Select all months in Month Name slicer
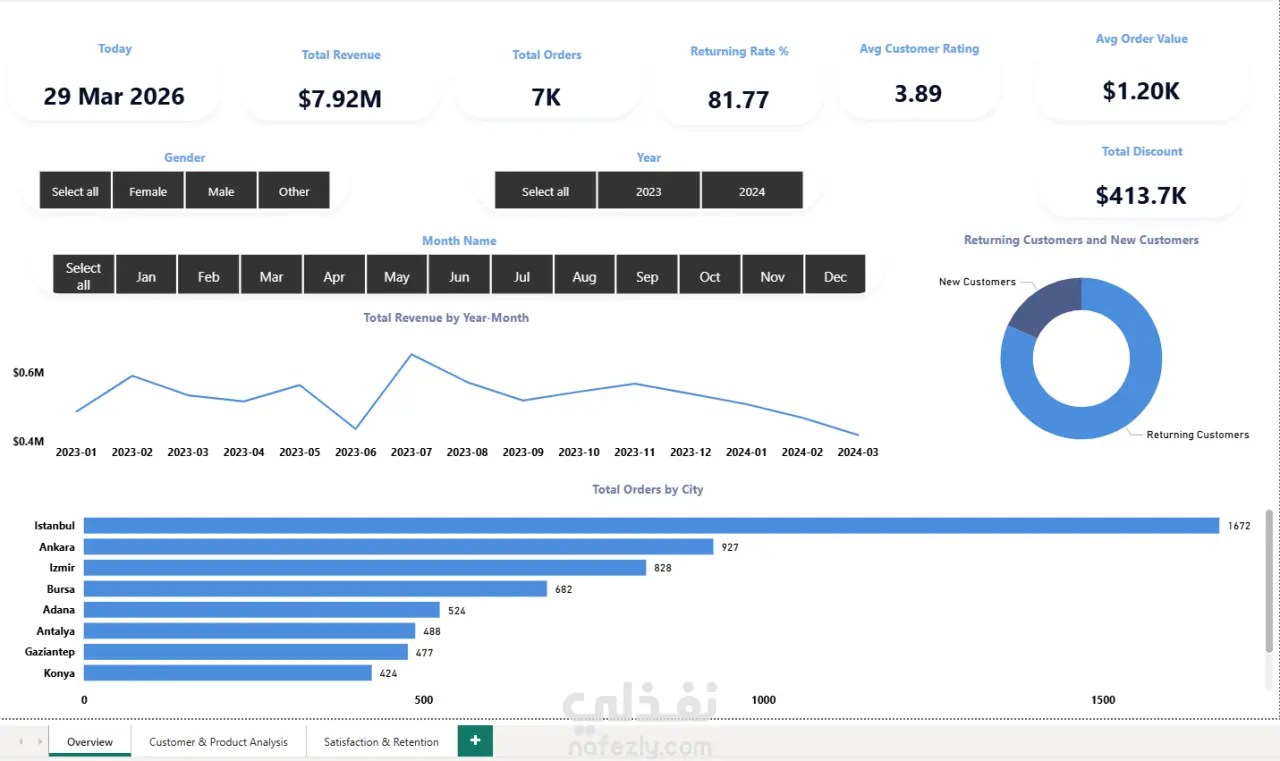Viewport: 1280px width, 761px height. [x=84, y=275]
